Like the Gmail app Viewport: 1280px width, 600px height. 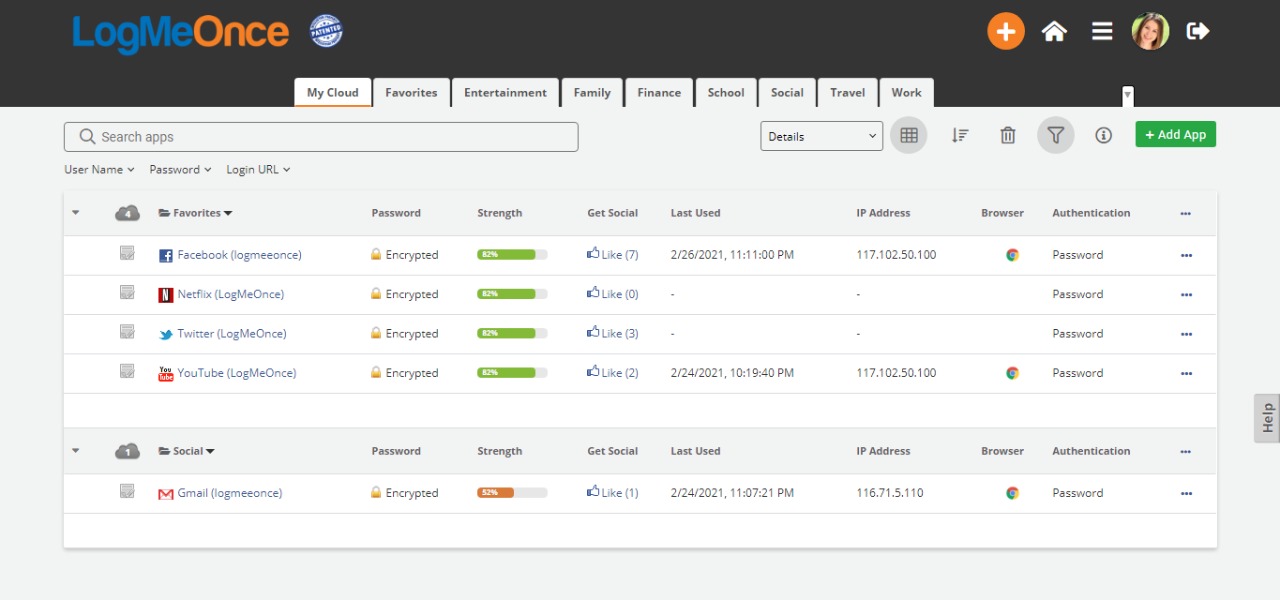[x=612, y=492]
